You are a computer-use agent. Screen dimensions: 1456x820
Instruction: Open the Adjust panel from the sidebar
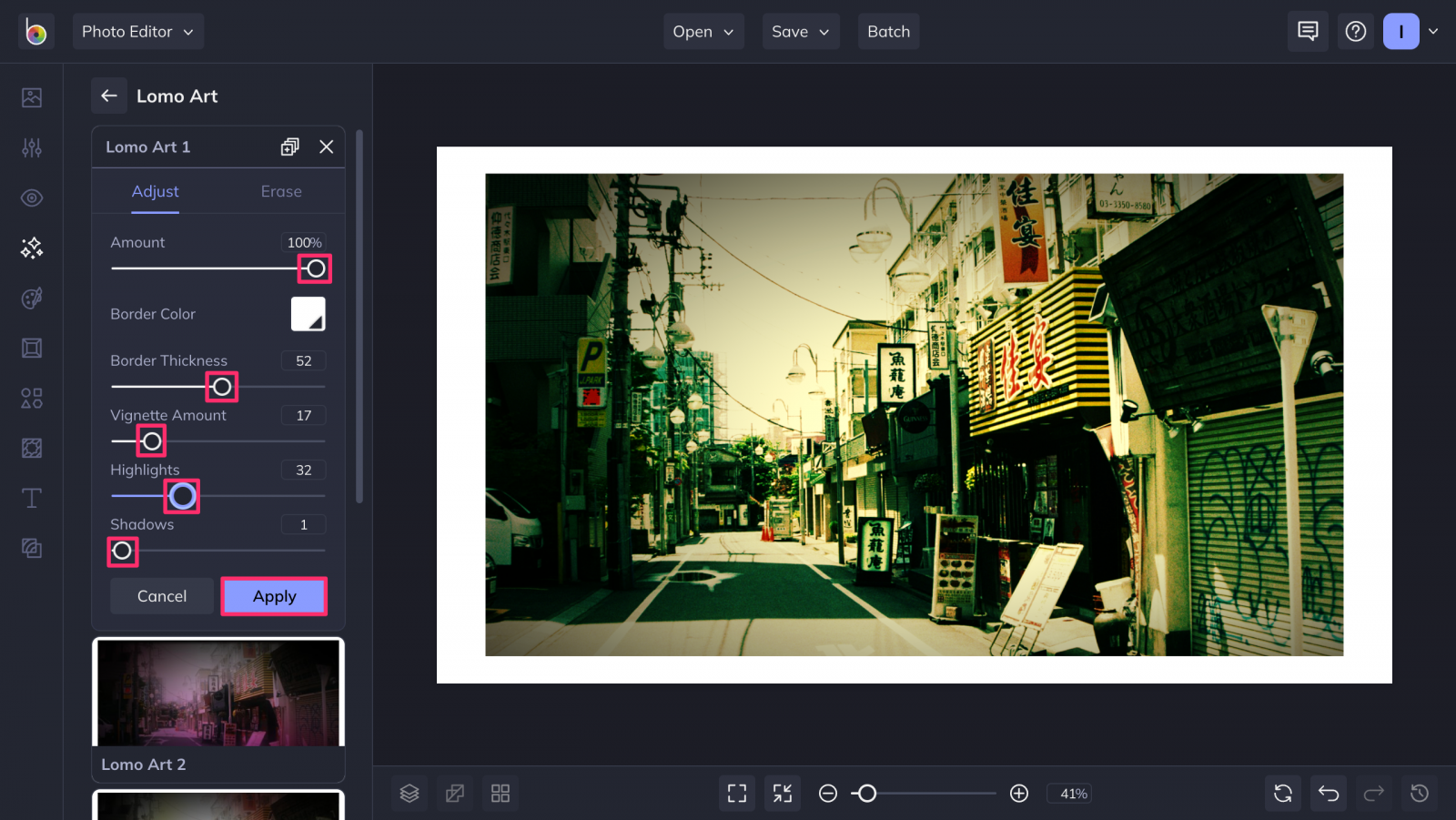[31, 147]
